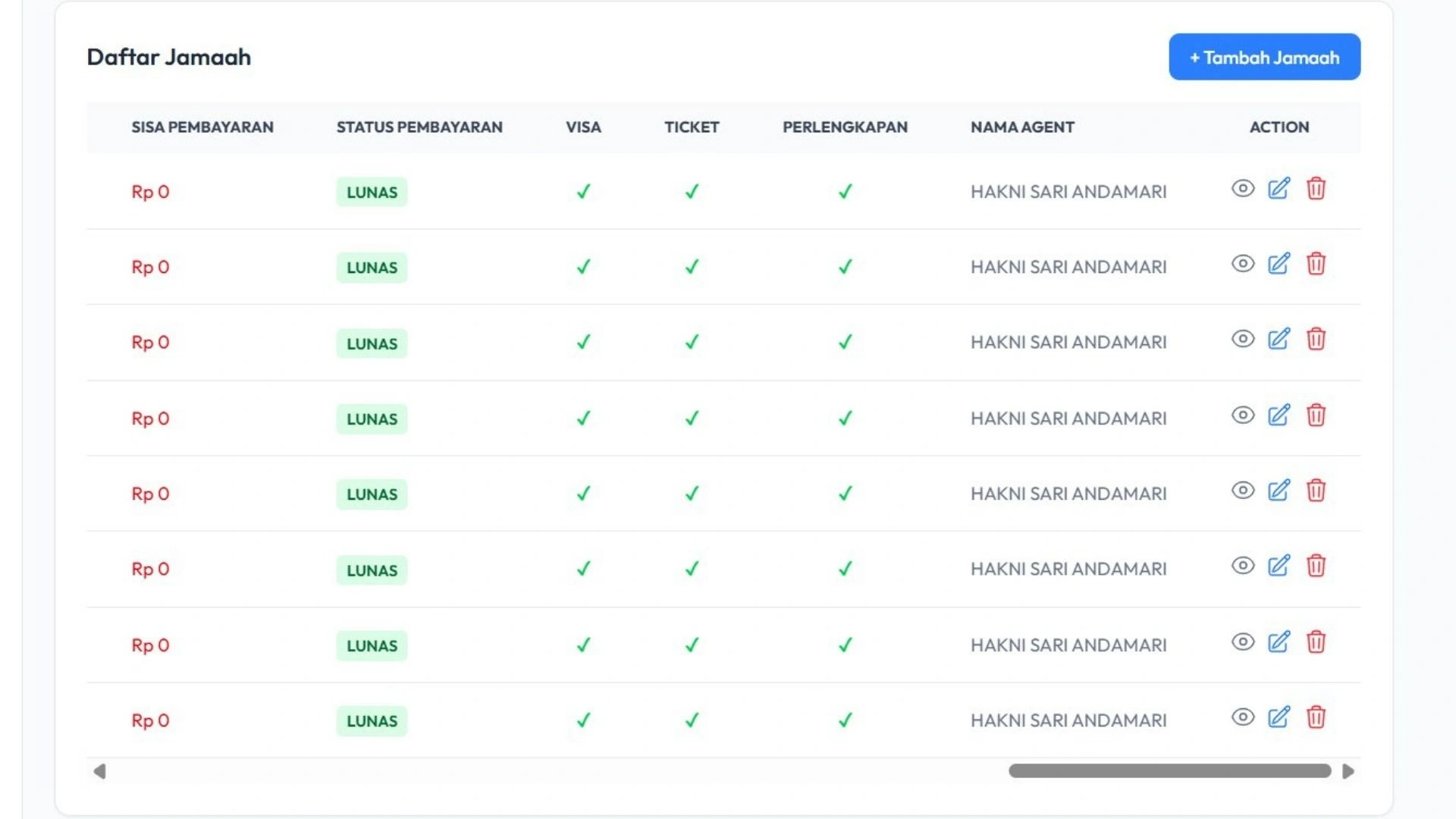This screenshot has width=1456, height=819.
Task: Click the delete icon in the second row
Action: [x=1316, y=264]
